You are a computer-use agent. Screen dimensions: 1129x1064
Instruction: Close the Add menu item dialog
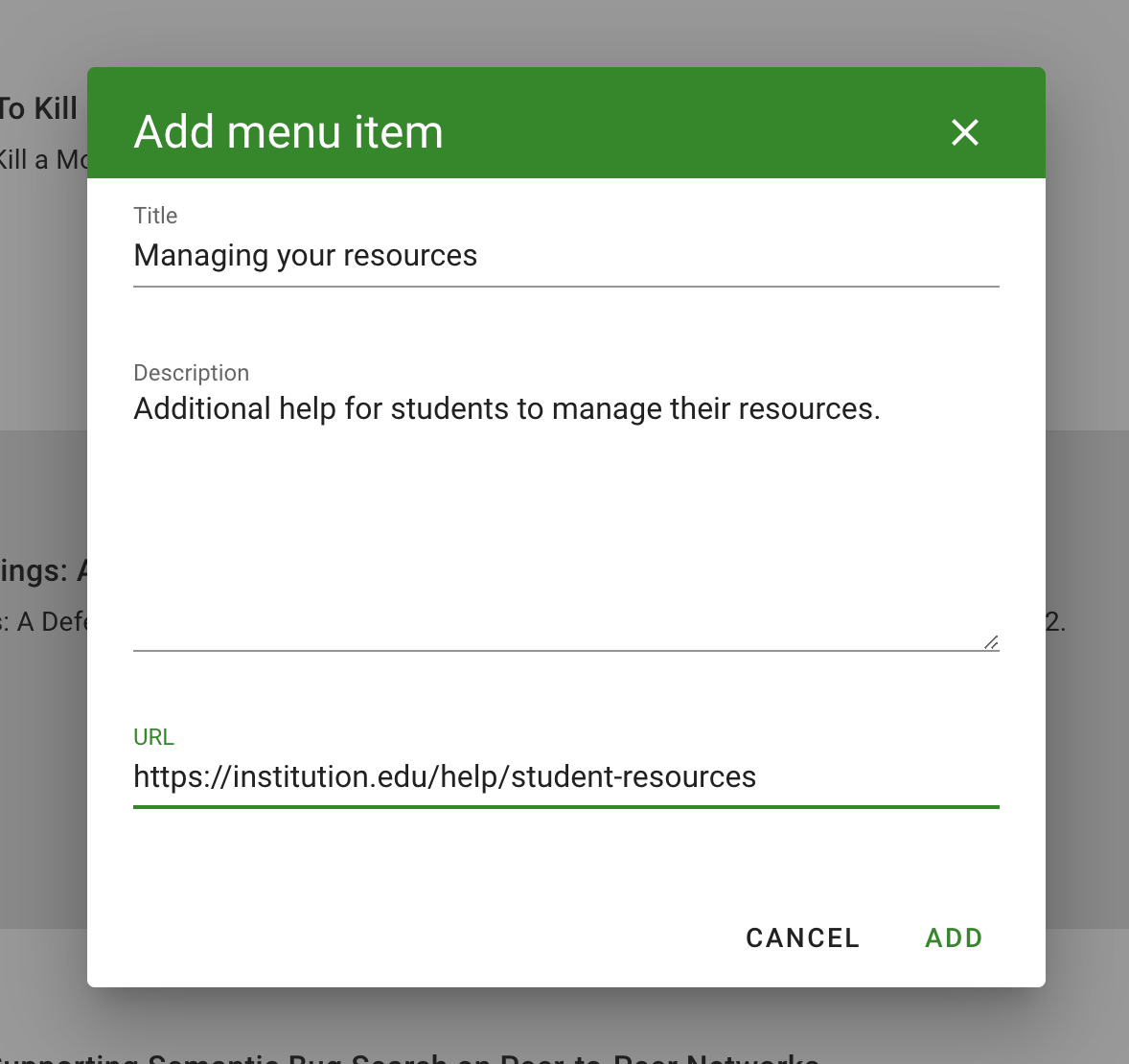(964, 132)
